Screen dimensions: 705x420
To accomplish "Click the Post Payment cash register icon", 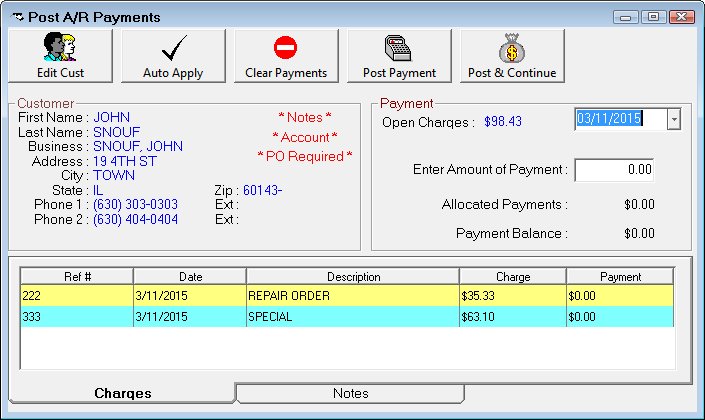I will pos(399,47).
